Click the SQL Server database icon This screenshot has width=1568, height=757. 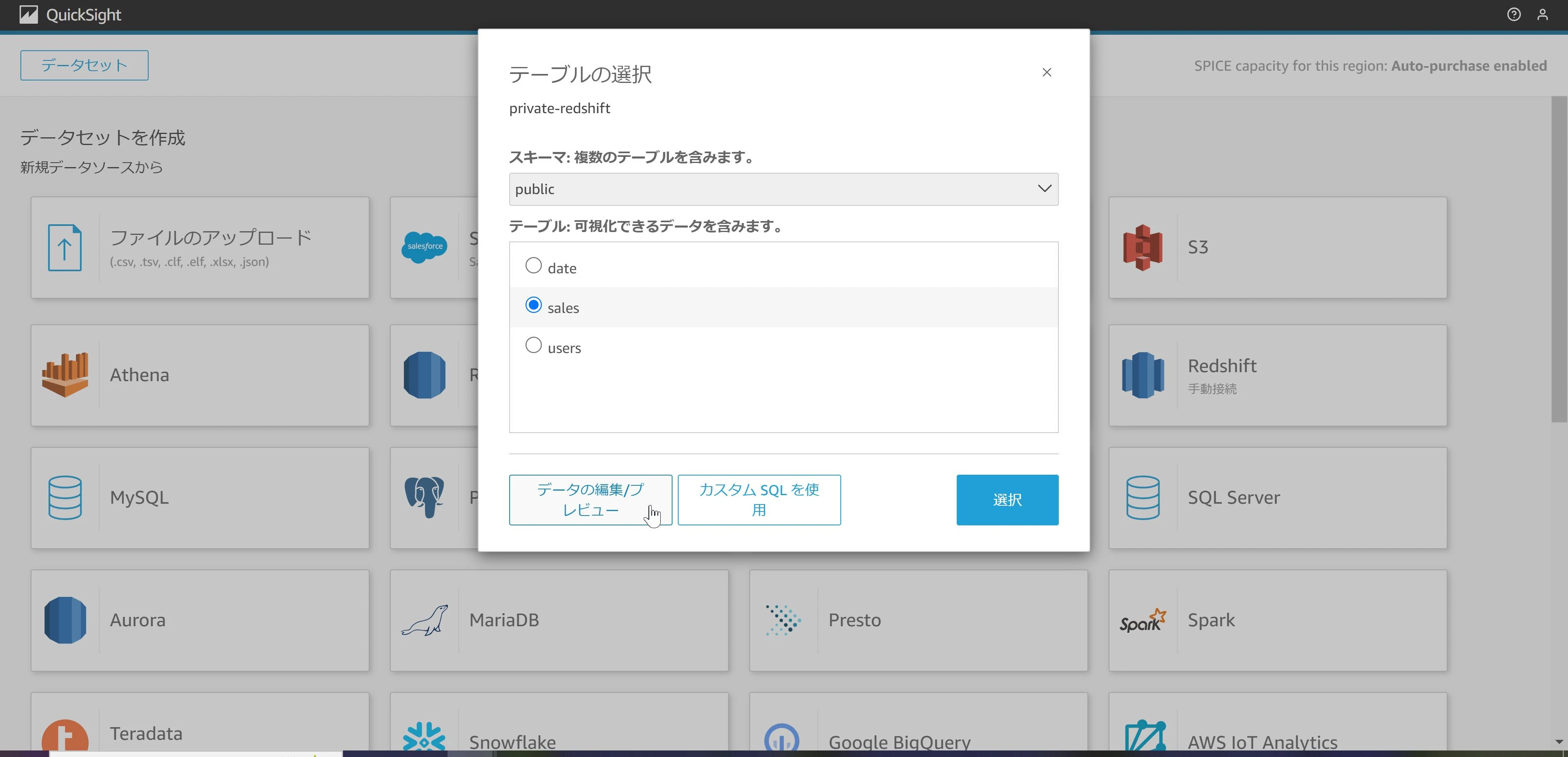click(x=1143, y=498)
